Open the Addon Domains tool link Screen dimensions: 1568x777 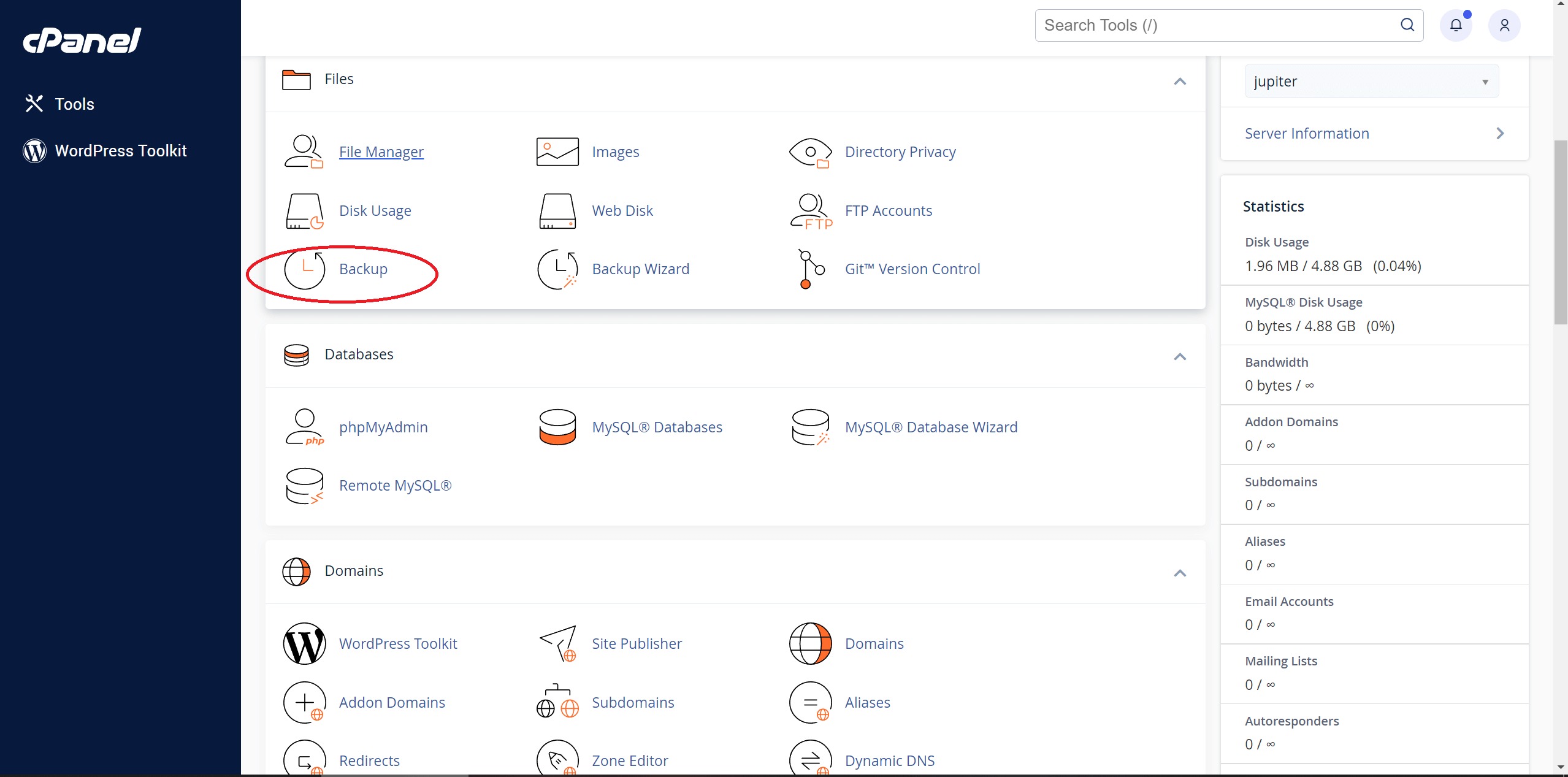392,703
